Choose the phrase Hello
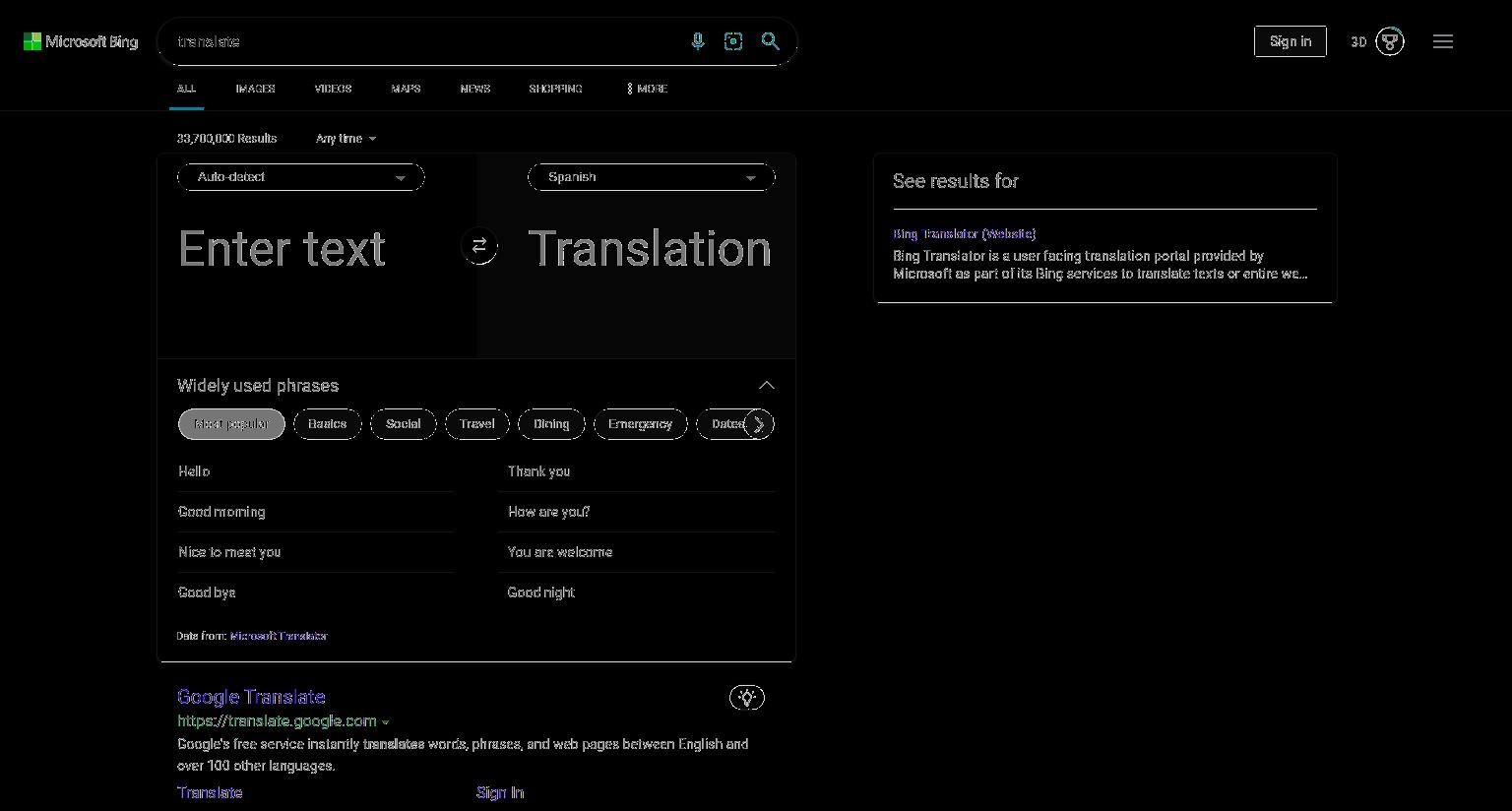 tap(194, 471)
